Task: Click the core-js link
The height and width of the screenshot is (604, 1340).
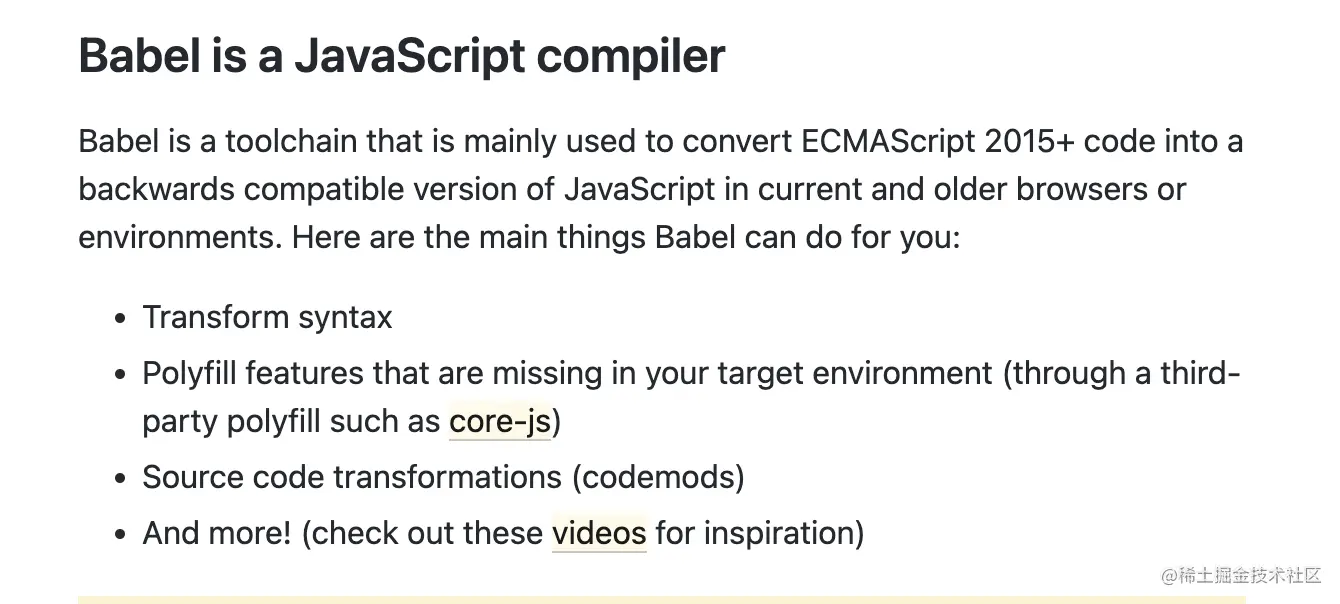Action: tap(500, 422)
